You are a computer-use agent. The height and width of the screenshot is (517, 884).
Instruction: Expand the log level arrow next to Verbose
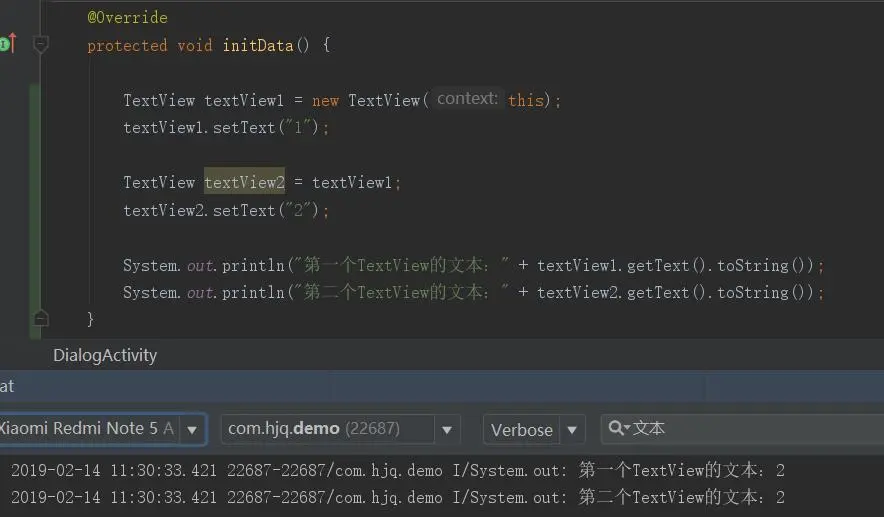572,430
